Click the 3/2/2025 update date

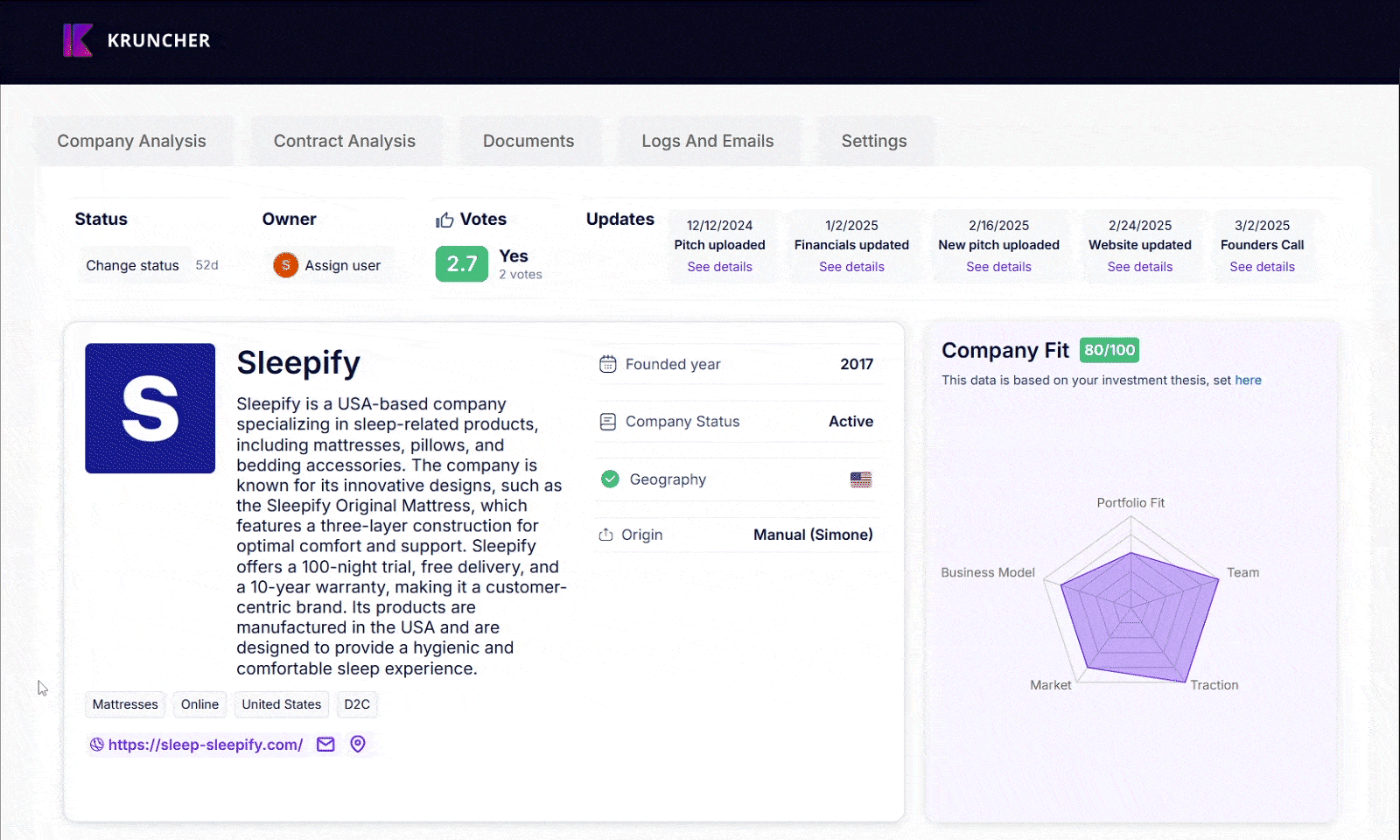click(1262, 226)
